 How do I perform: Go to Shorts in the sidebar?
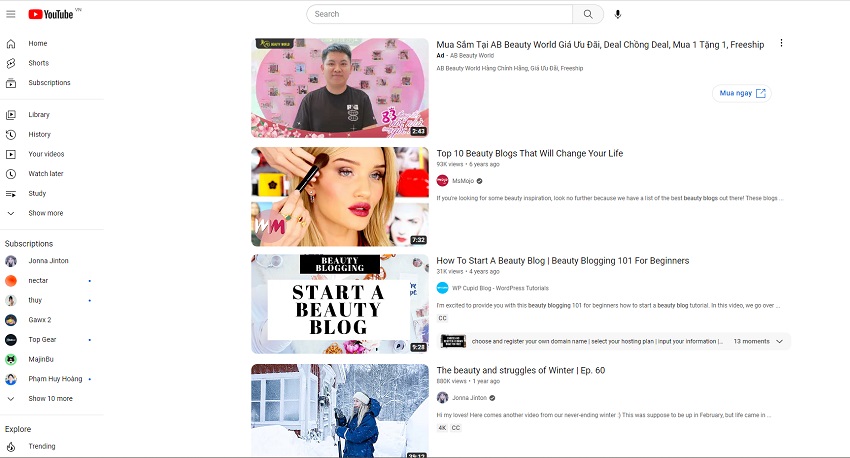click(38, 63)
